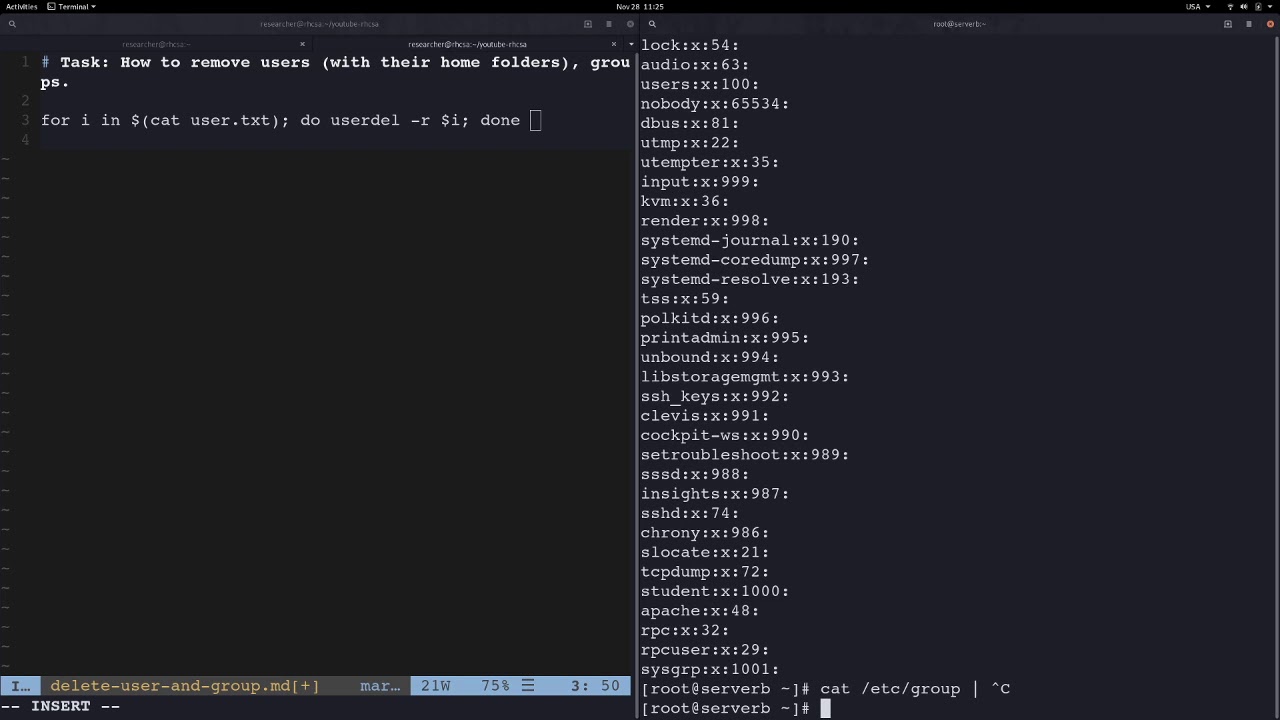Viewport: 1280px width, 720px height.
Task: Click the '21W' word count in statusline
Action: pyautogui.click(x=435, y=686)
